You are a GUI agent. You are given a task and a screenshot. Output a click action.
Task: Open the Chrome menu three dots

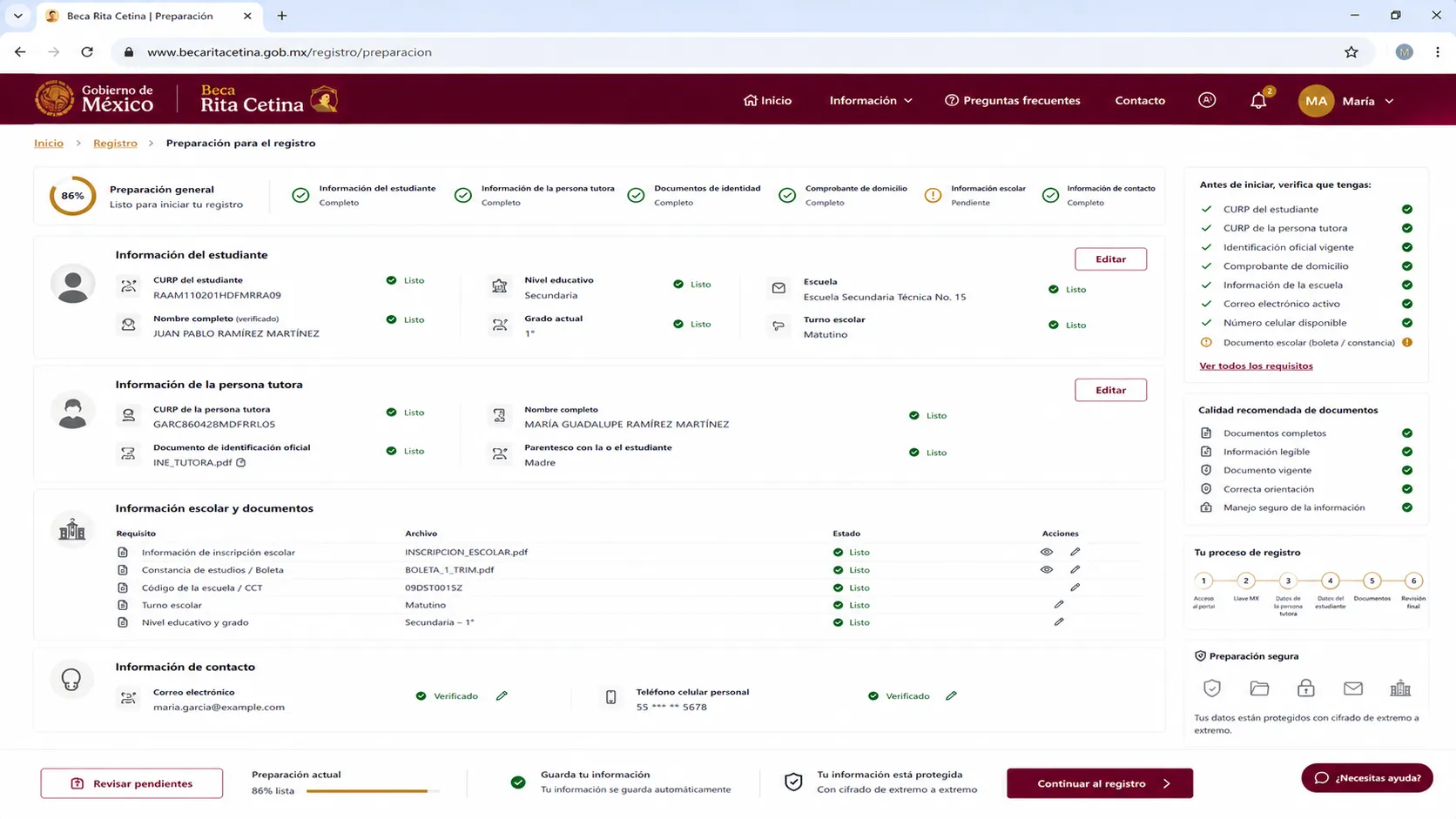(1438, 52)
